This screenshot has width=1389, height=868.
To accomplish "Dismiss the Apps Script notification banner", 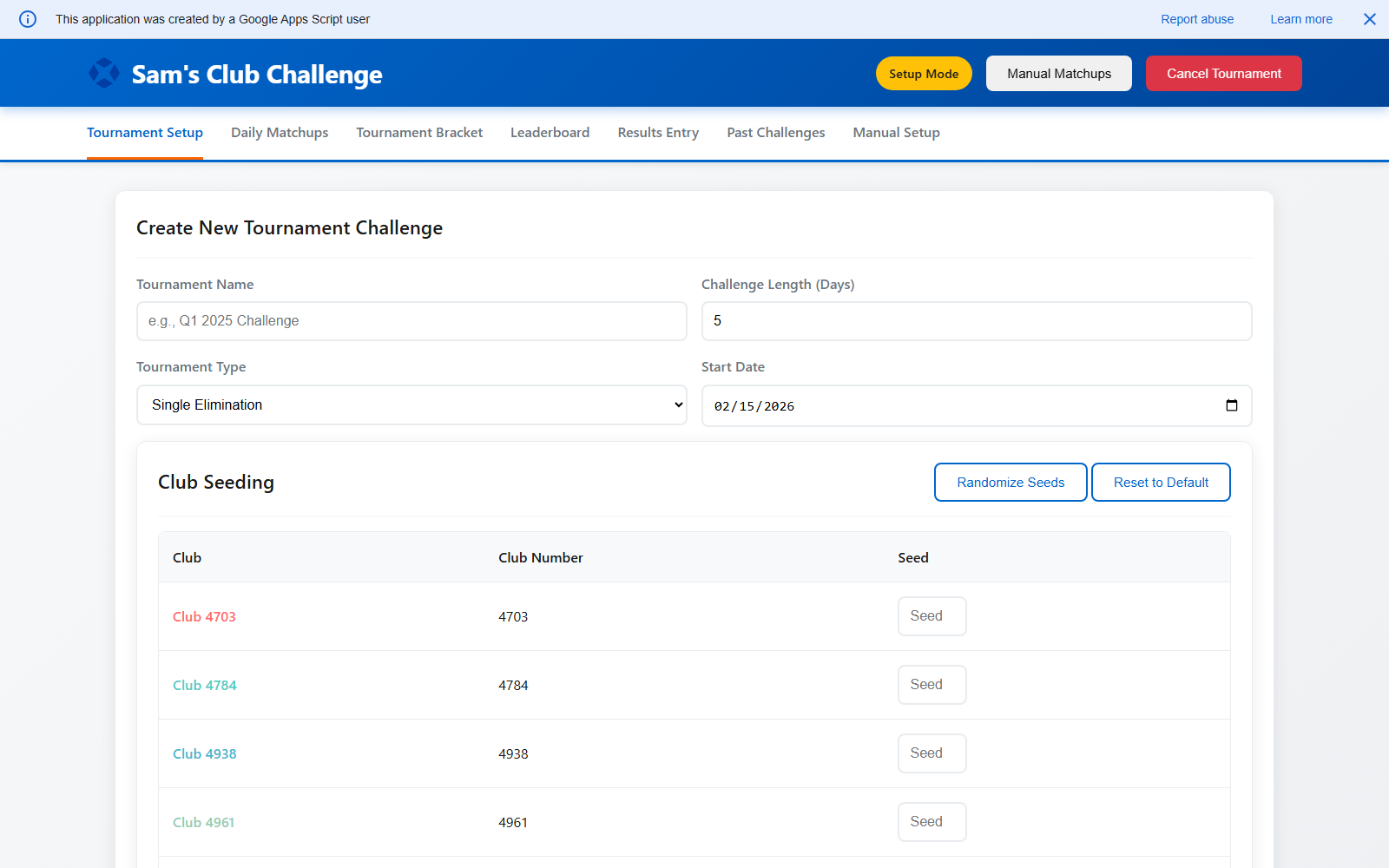I will (x=1369, y=18).
